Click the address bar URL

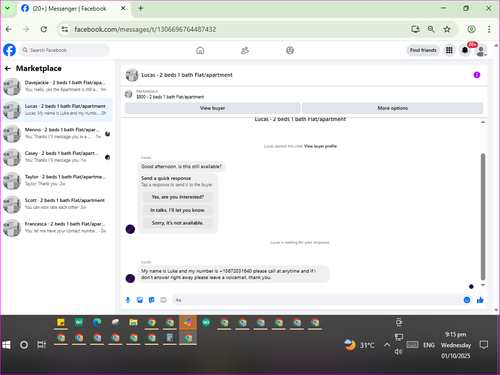145,29
